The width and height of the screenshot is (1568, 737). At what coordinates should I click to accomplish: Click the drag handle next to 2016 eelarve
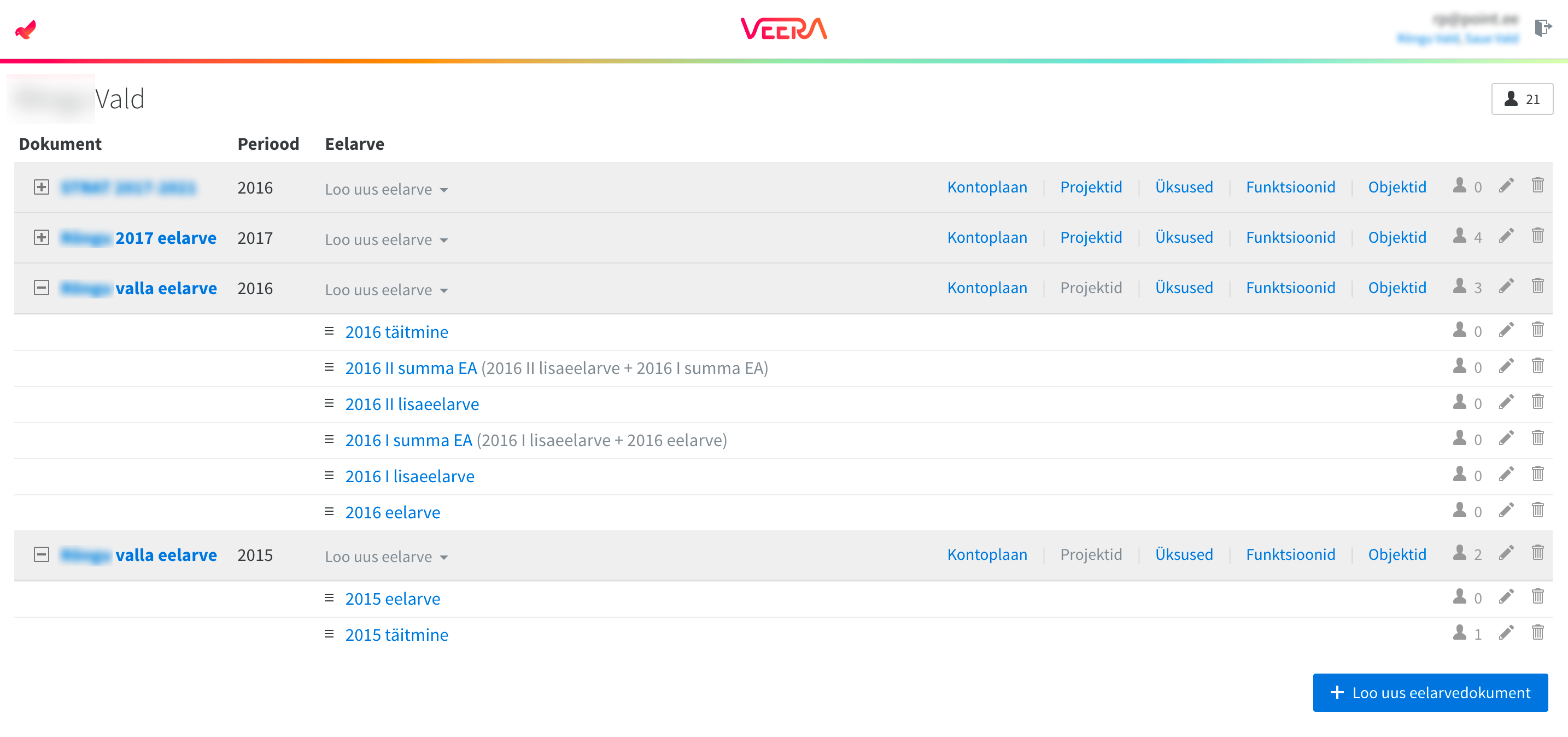(x=329, y=511)
